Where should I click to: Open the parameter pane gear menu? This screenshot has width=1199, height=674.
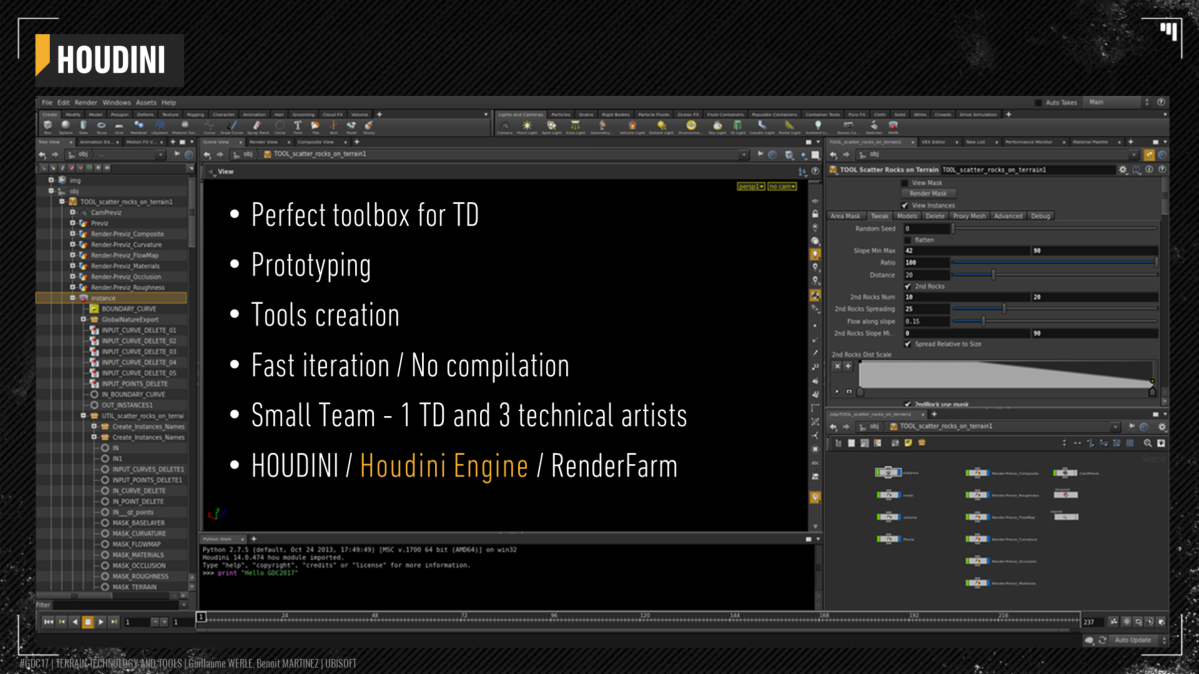coord(1123,170)
